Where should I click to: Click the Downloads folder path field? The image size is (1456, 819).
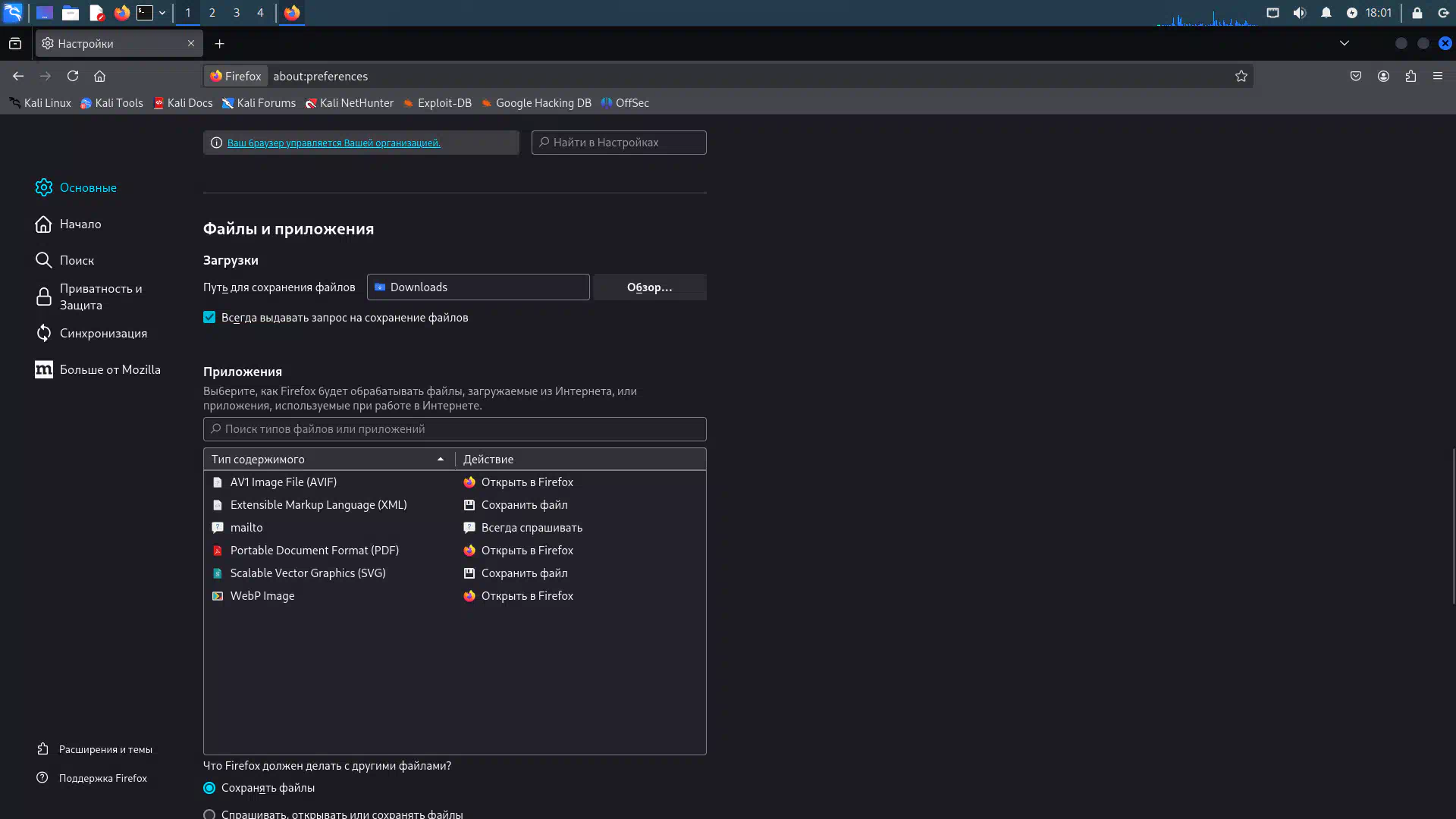pos(478,287)
